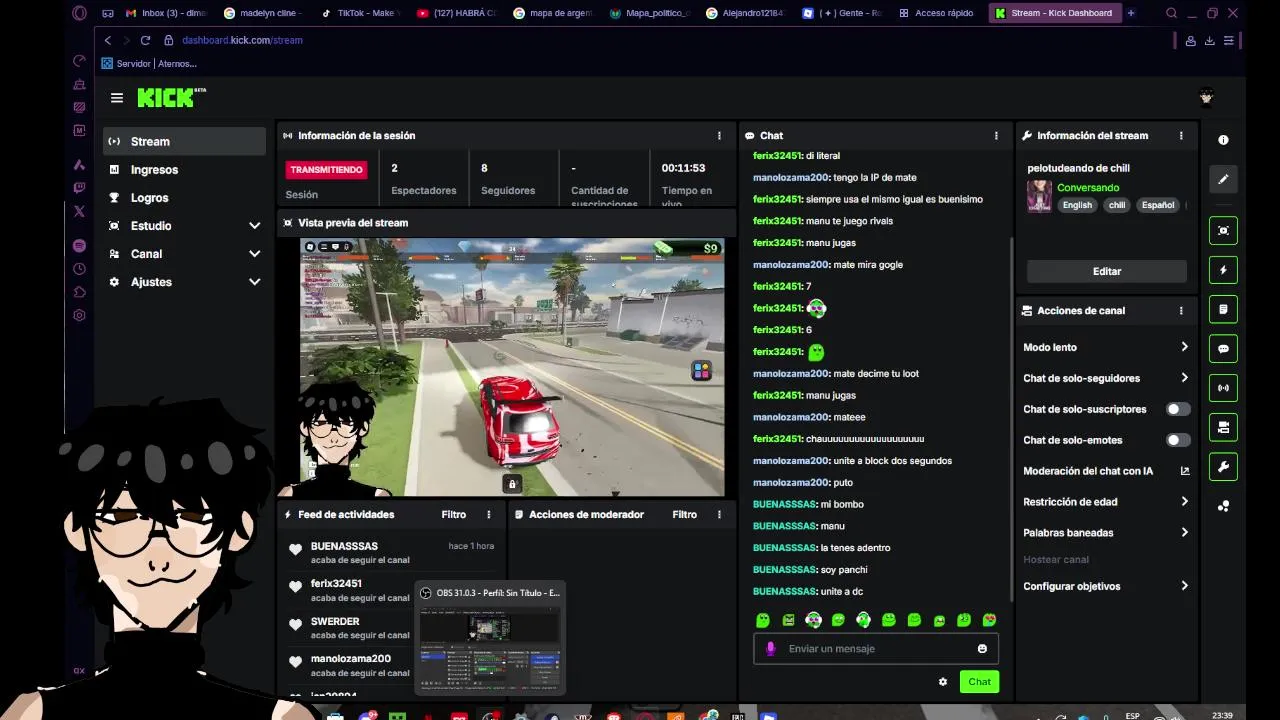The height and width of the screenshot is (720, 1280).
Task: Select Stream in the sidebar
Action: pyautogui.click(x=185, y=142)
